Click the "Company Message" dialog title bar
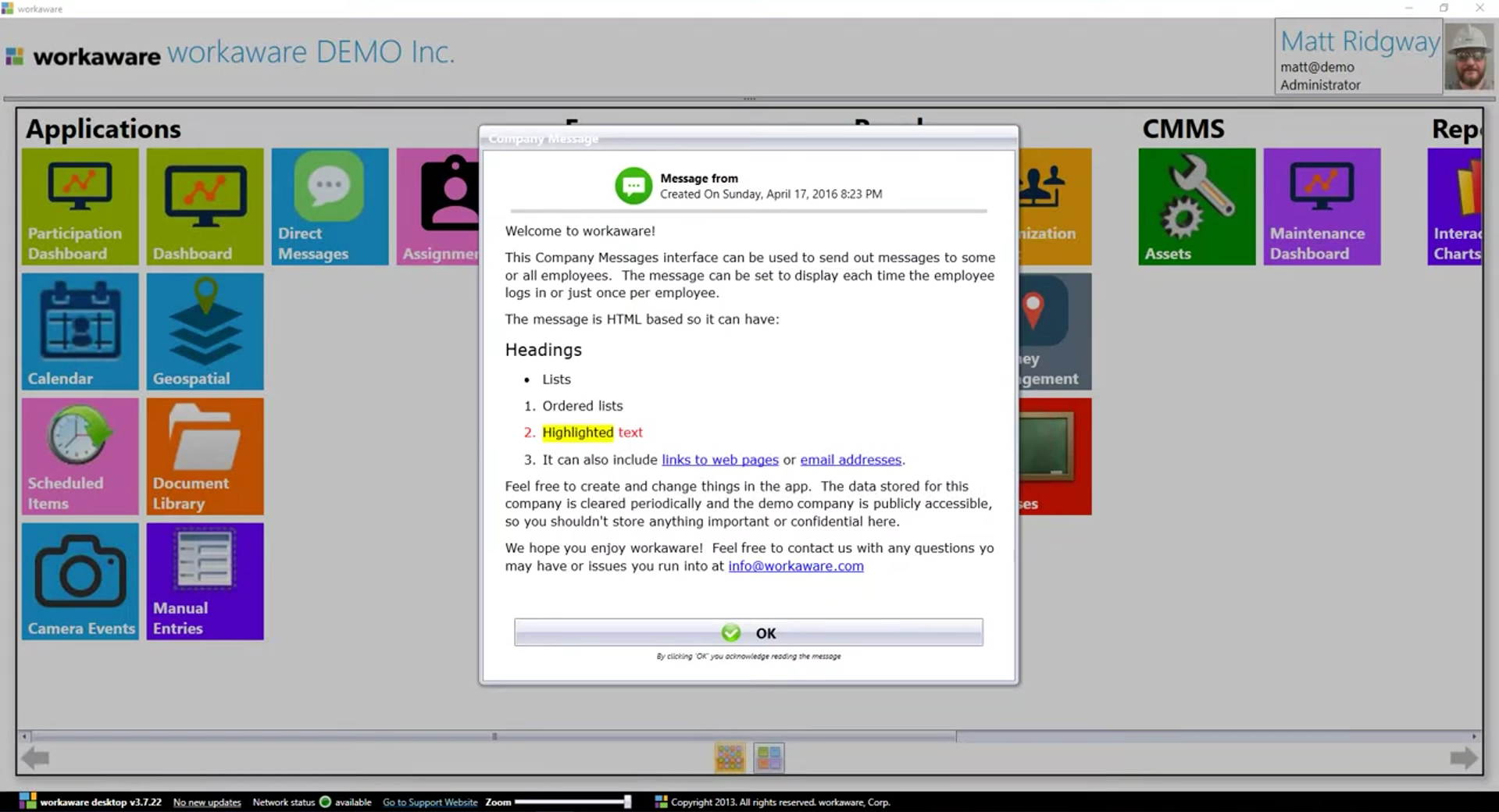 pyautogui.click(x=748, y=138)
